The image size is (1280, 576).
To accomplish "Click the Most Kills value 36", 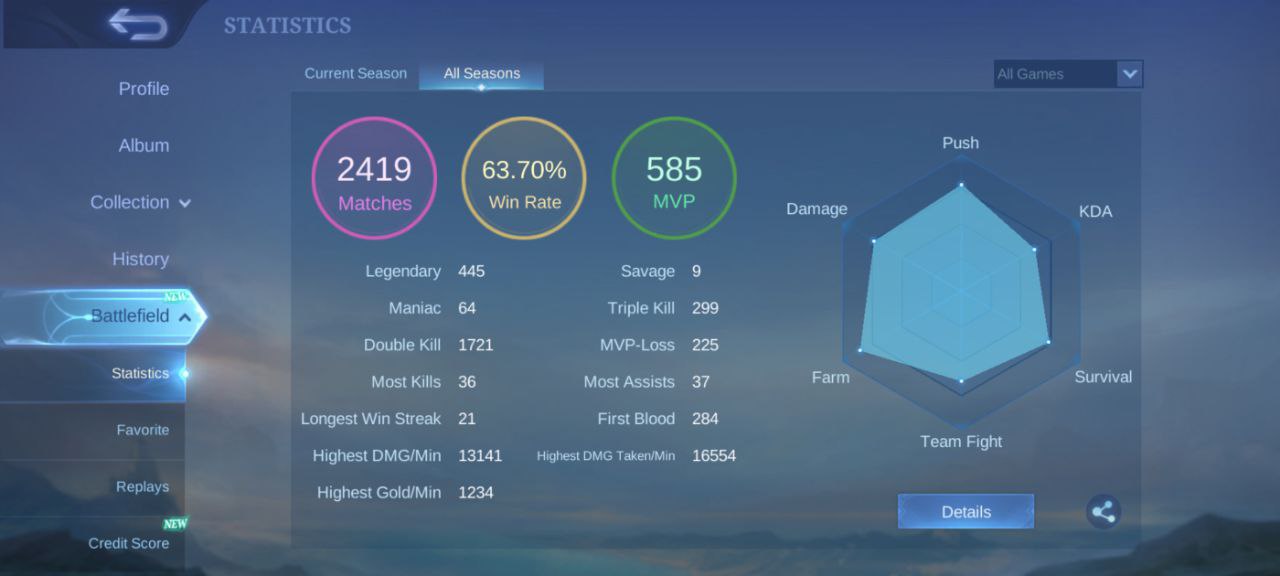I will point(467,382).
